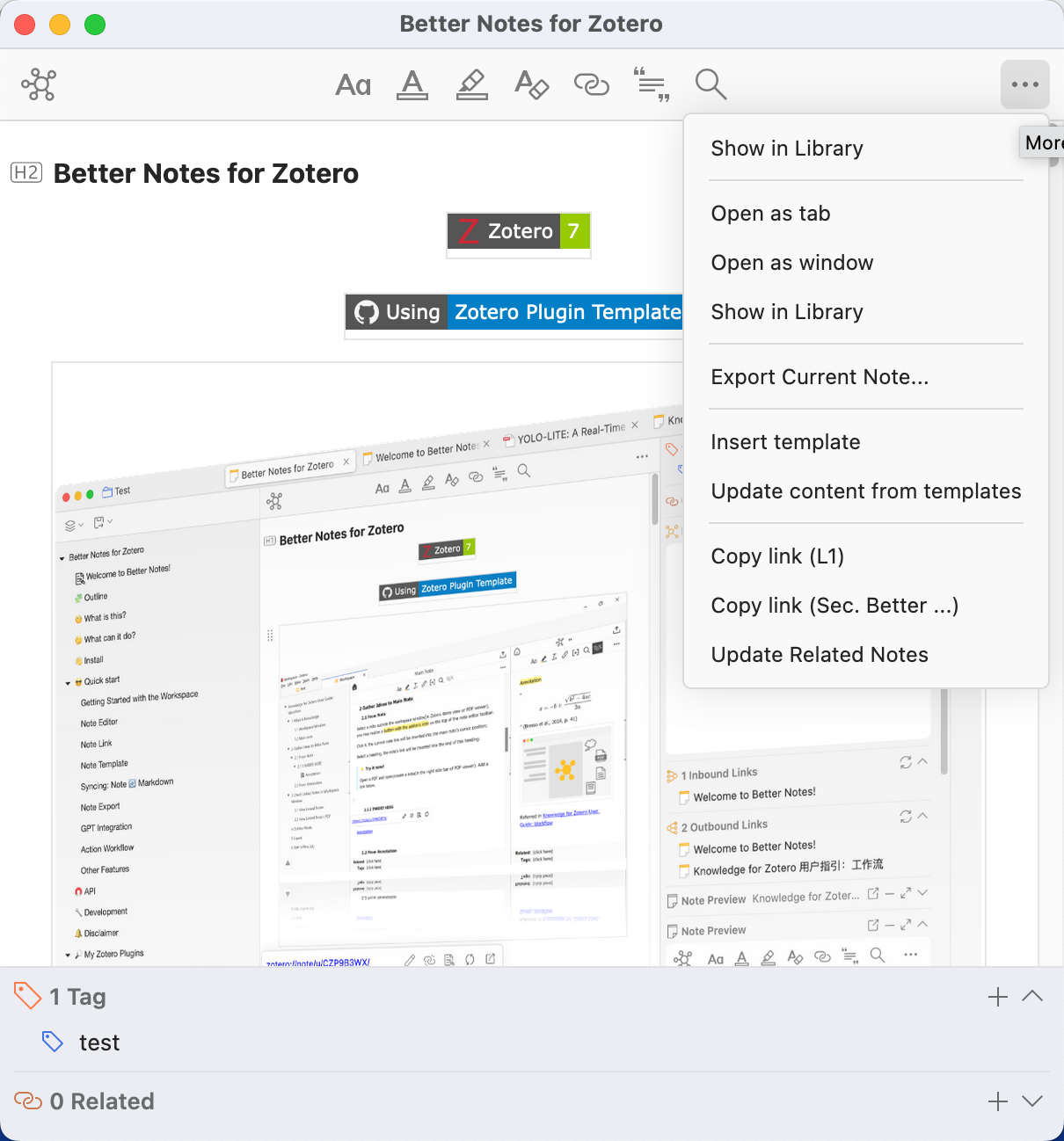Add a new tag with the plus

click(998, 997)
